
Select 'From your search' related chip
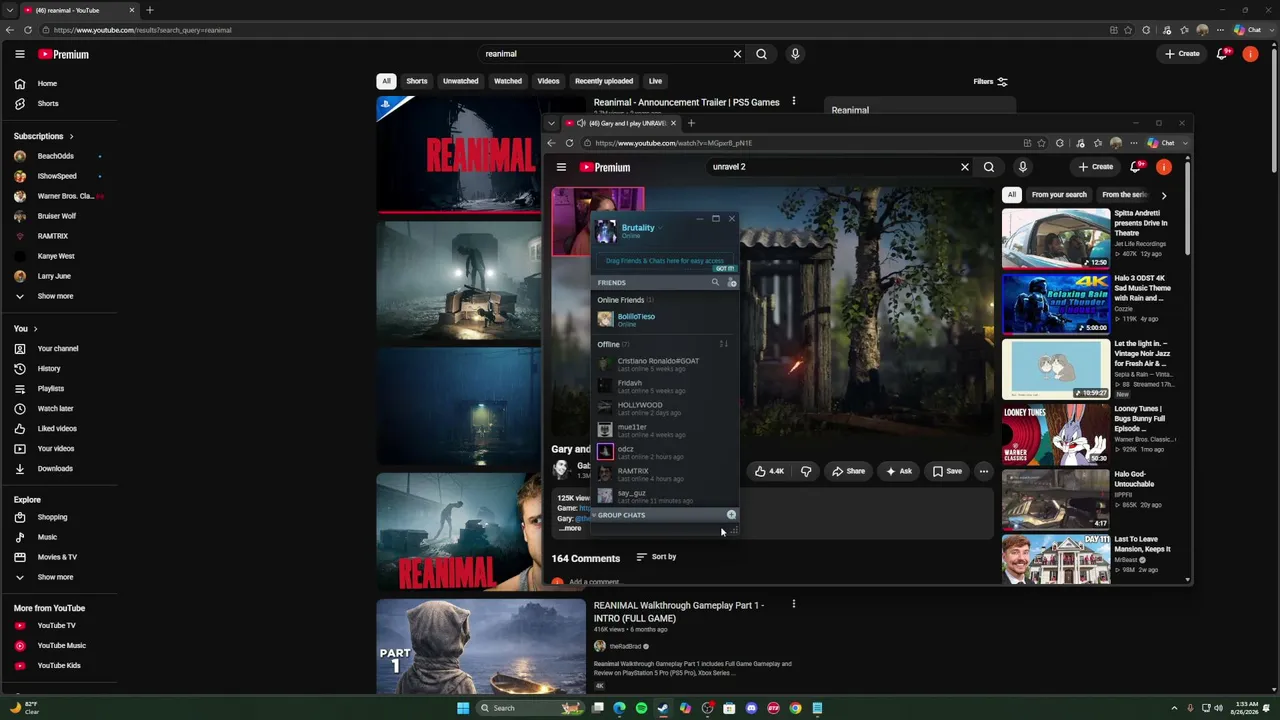[1059, 195]
